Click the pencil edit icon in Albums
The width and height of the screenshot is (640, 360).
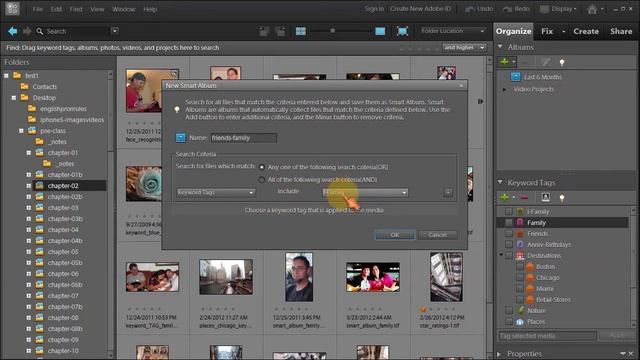546,62
